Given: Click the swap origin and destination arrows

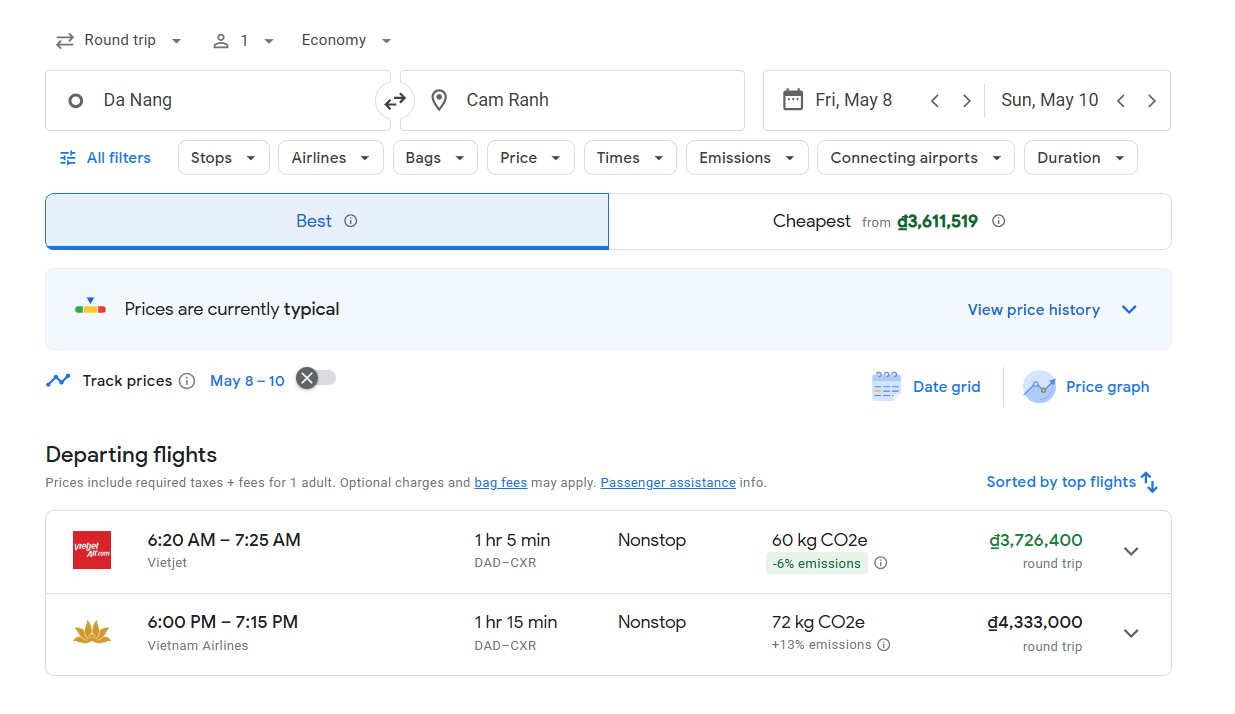Looking at the screenshot, I should coord(395,100).
